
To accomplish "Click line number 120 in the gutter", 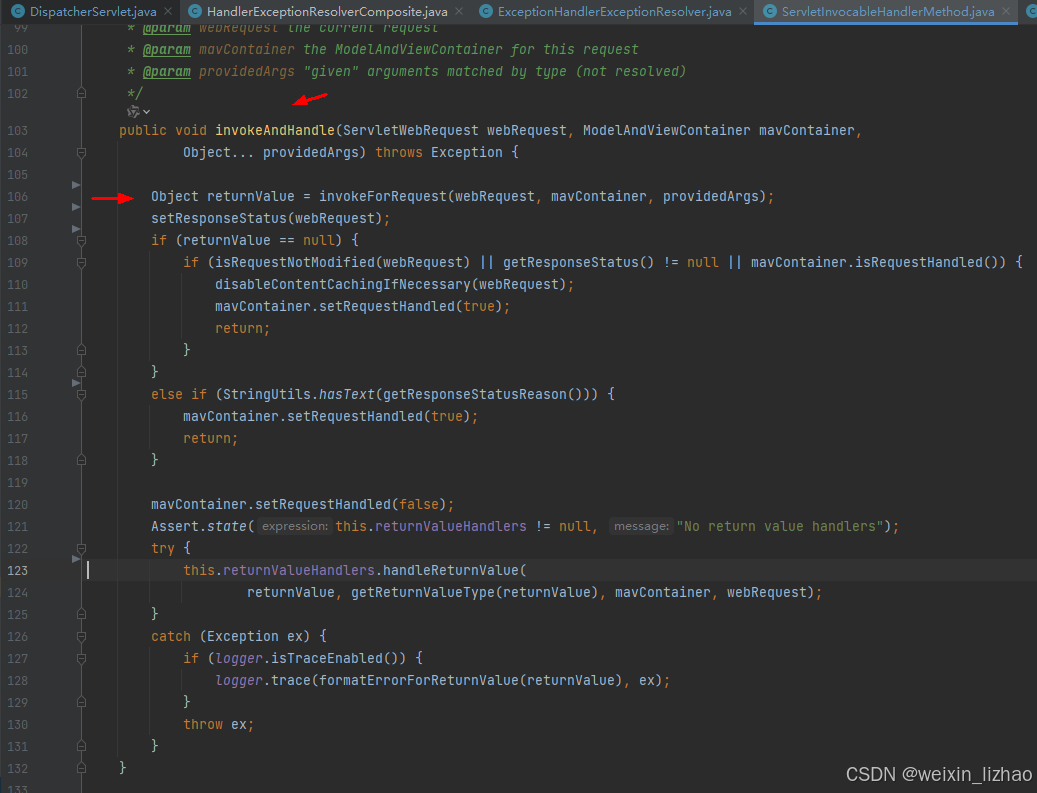I will (x=17, y=504).
